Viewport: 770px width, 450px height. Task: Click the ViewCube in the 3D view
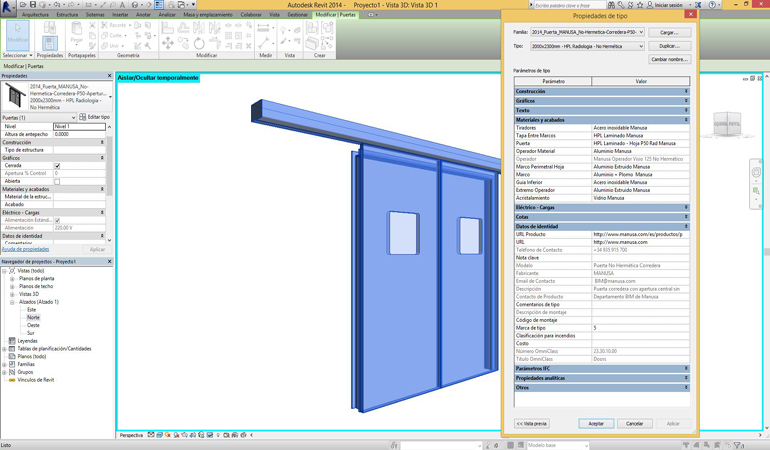tap(727, 124)
